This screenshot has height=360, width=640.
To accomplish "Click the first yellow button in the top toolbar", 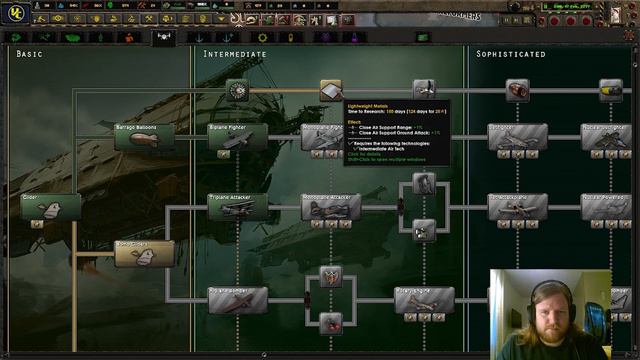I will [40, 19].
